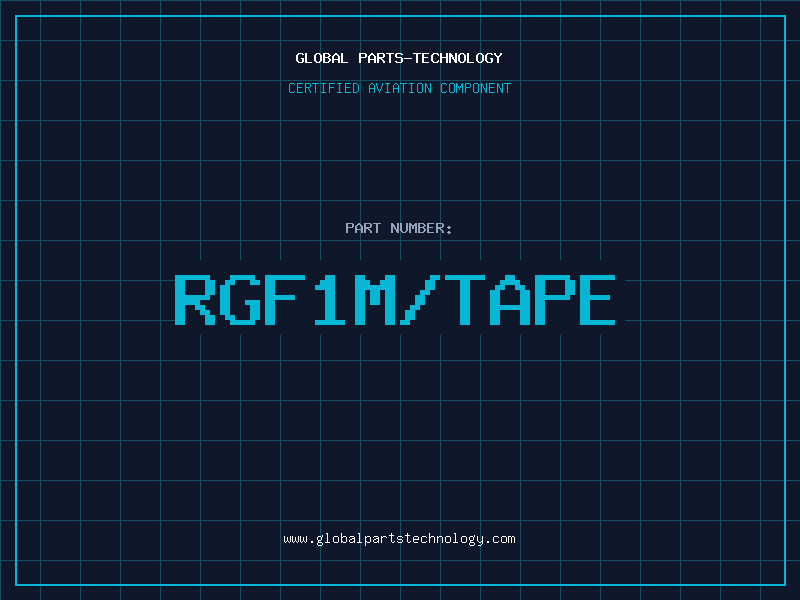Open the www.globalpartstechnology.com link
800x600 pixels.
[399, 539]
